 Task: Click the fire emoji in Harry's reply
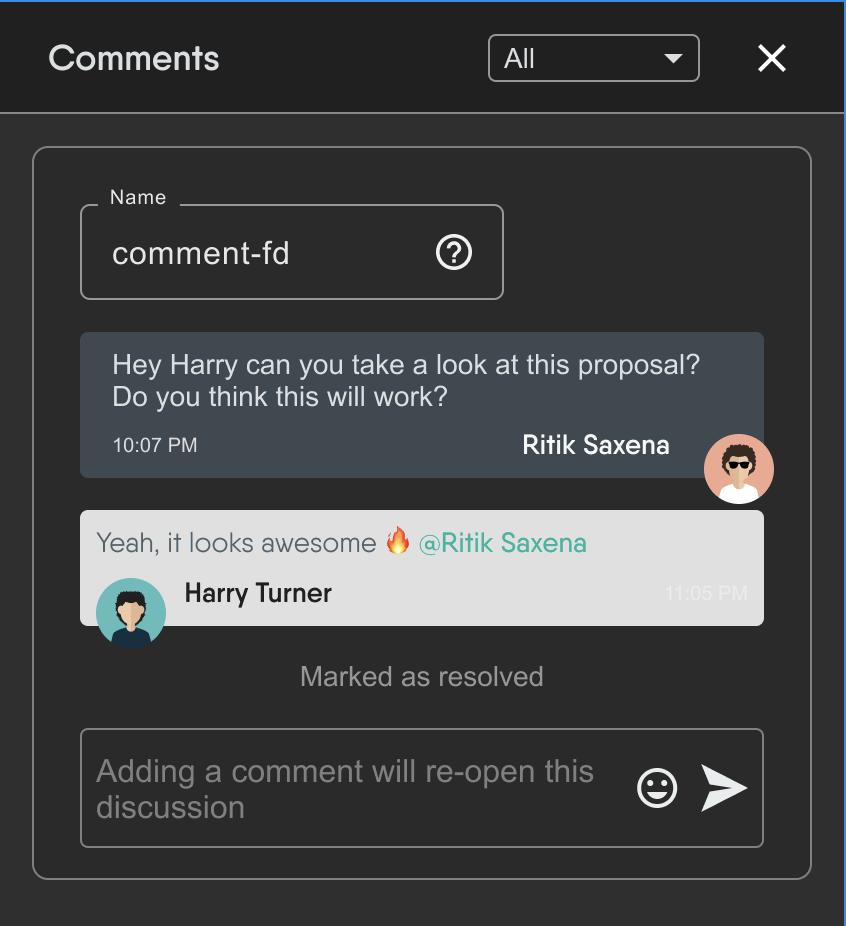pos(398,542)
